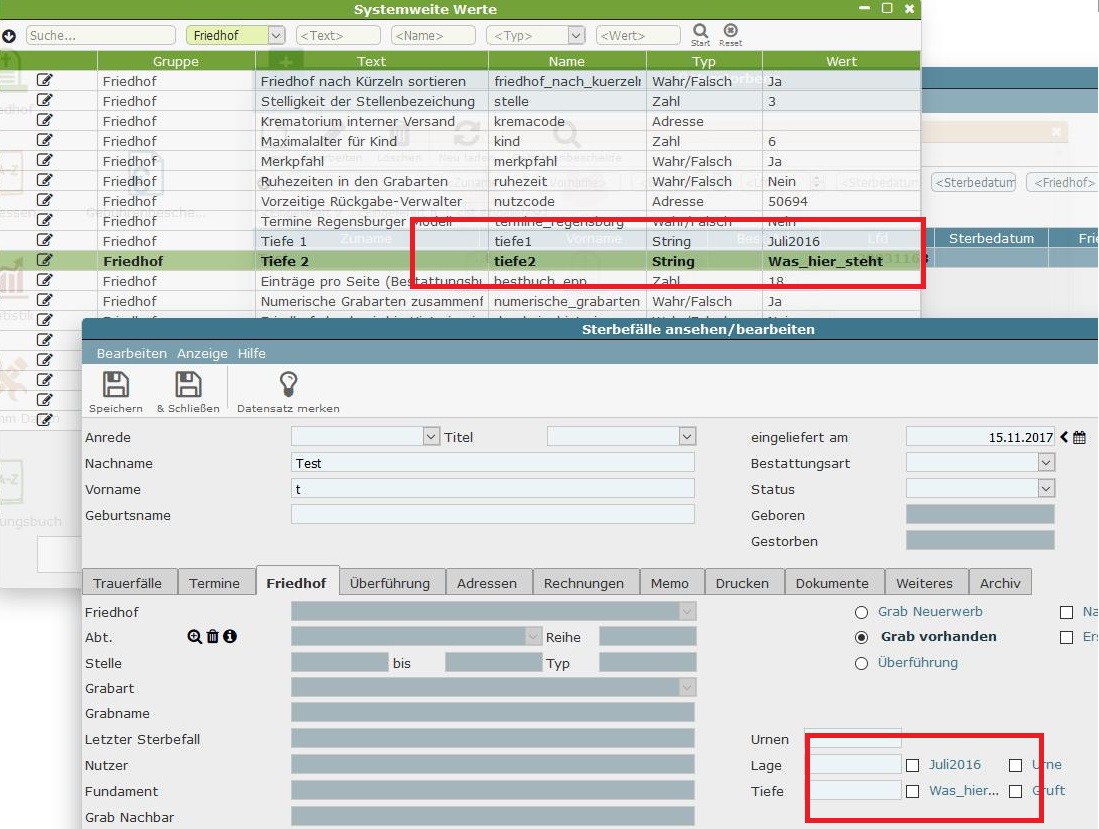Click the Datensatz merken lightbulb icon
The width and height of the screenshot is (1099, 829).
coord(288,385)
